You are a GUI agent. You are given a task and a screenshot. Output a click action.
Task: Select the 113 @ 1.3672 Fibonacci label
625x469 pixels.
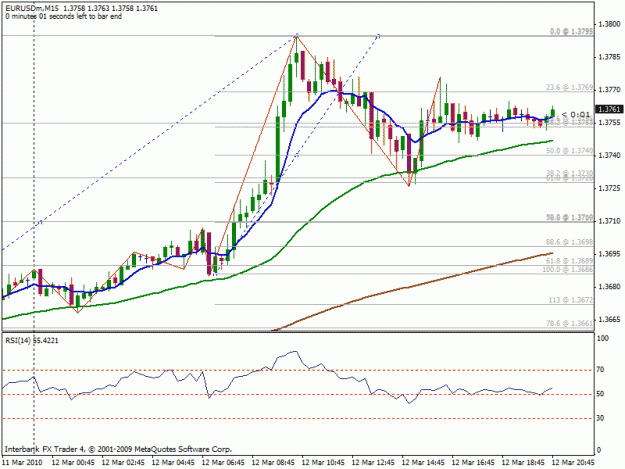click(x=571, y=300)
